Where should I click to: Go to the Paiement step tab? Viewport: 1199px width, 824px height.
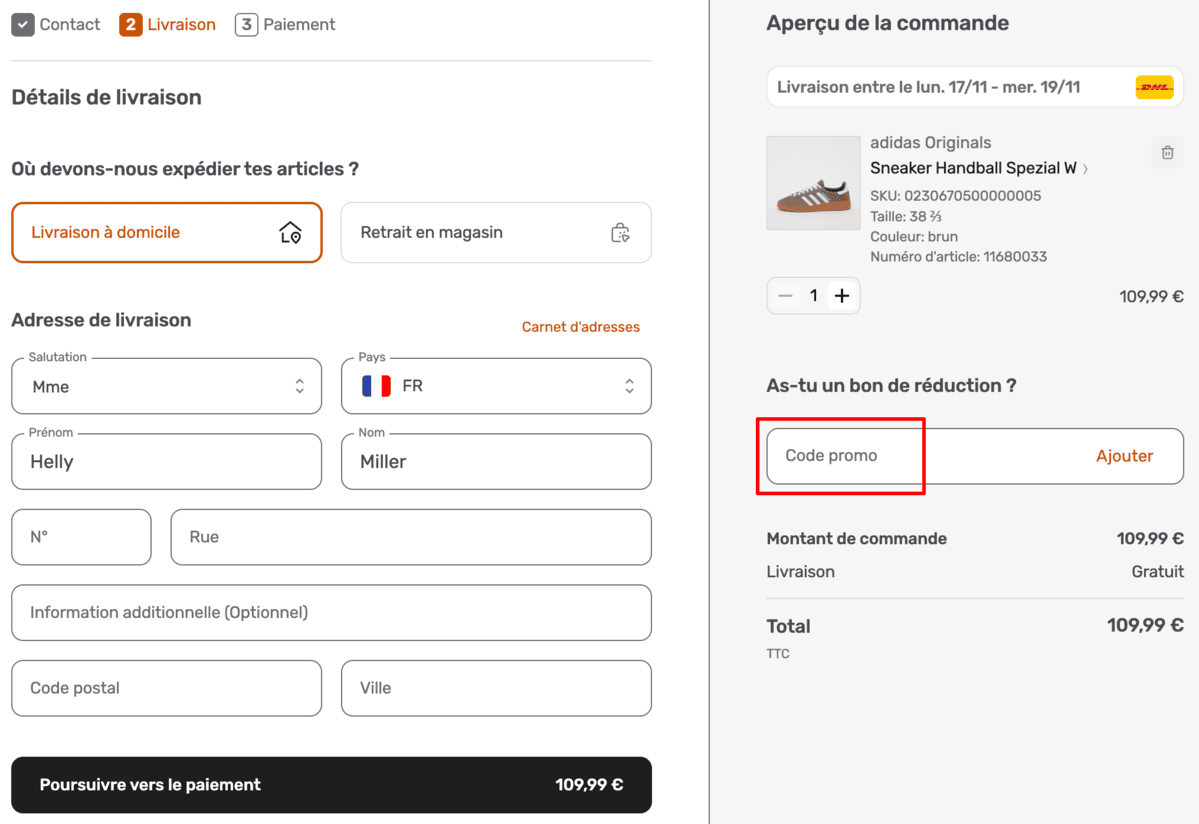286,25
